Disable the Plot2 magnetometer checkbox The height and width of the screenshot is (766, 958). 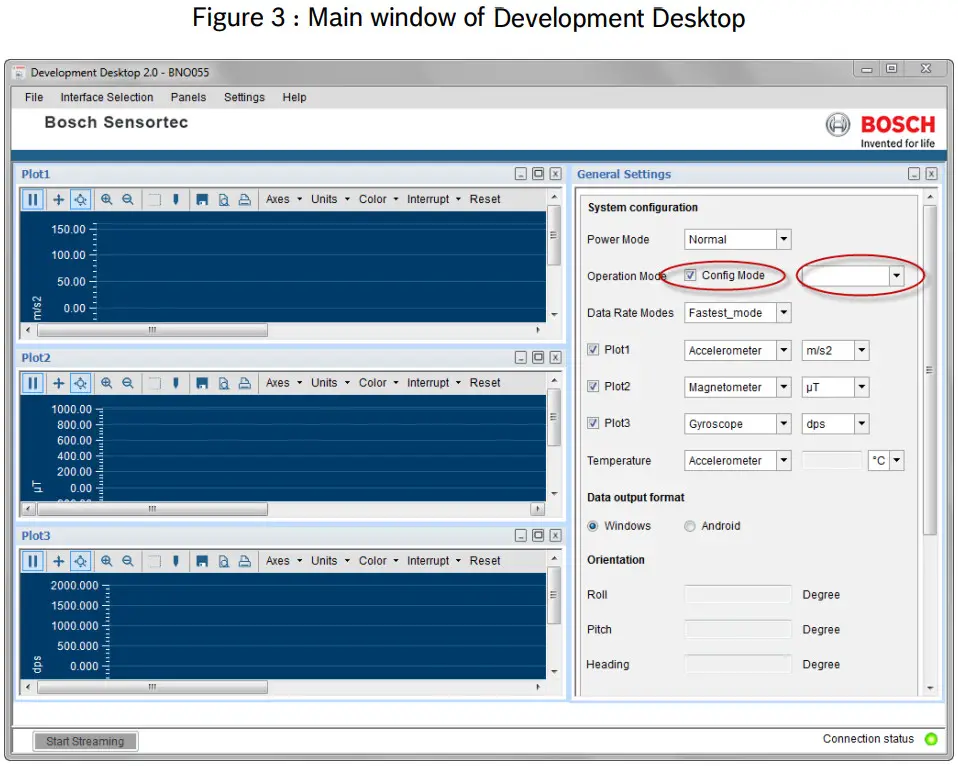[x=593, y=387]
